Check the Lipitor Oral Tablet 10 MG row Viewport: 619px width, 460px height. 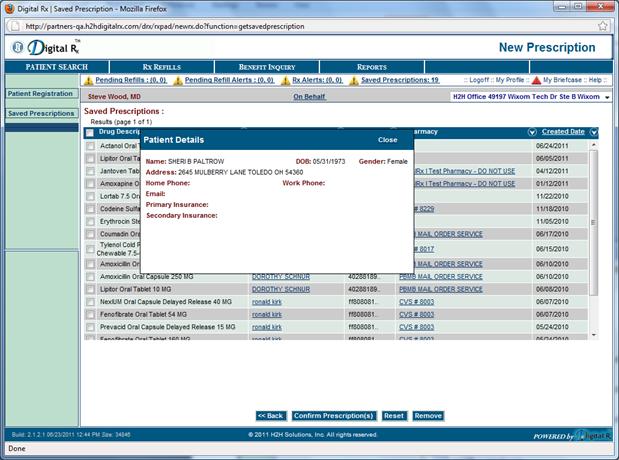point(90,288)
